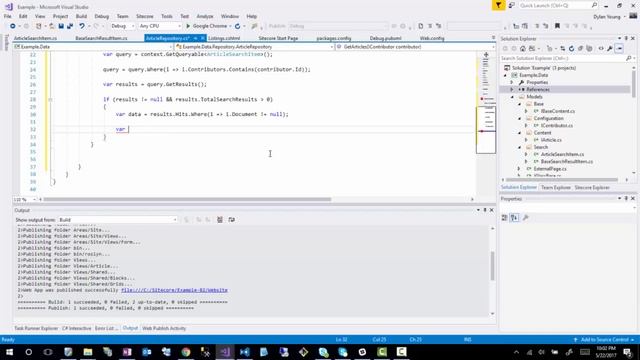The height and width of the screenshot is (360, 640).
Task: Open Outlook from the taskbar
Action: point(147,352)
